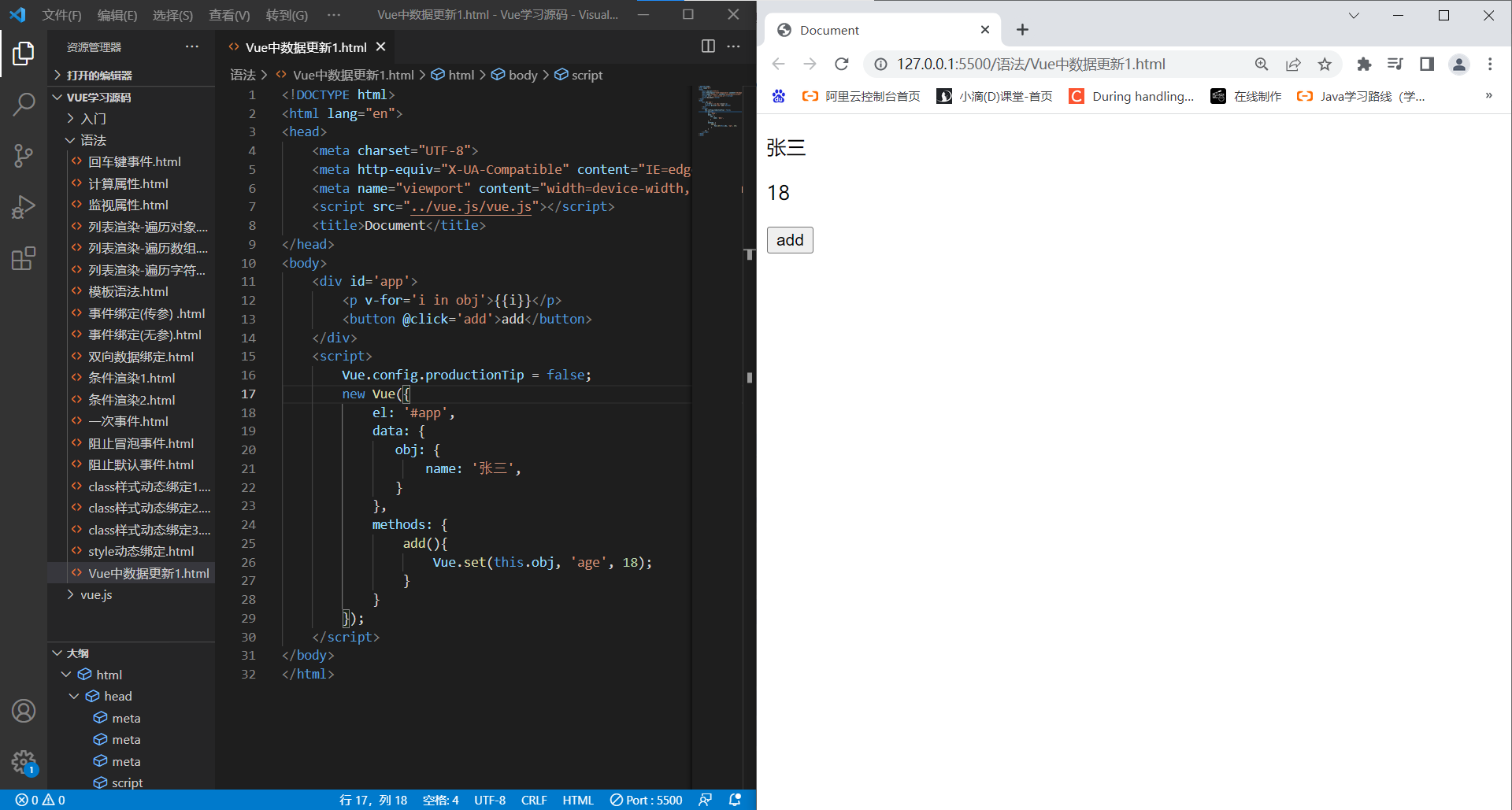Viewport: 1512px width, 810px height.
Task: Open the Run and Debug view
Action: 24,207
